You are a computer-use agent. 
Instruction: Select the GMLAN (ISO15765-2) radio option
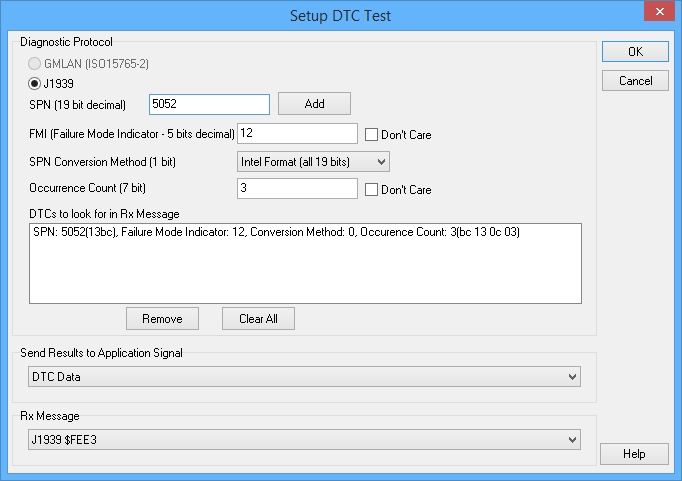[x=36, y=64]
